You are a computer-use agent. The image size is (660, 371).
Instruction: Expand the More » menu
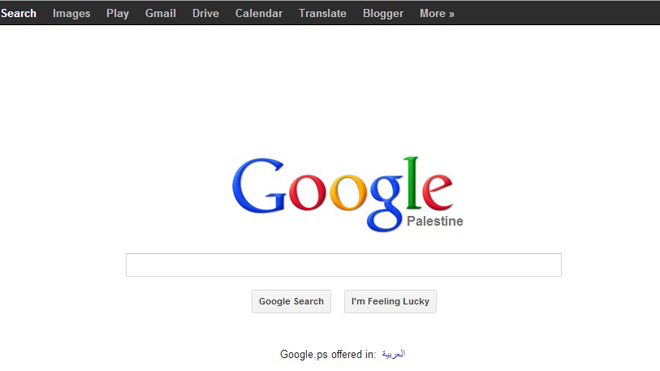coord(437,13)
